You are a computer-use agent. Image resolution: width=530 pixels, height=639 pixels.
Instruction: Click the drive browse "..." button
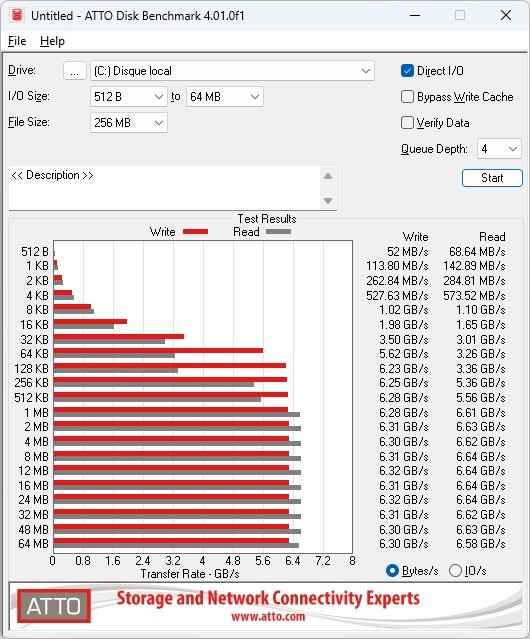[75, 71]
